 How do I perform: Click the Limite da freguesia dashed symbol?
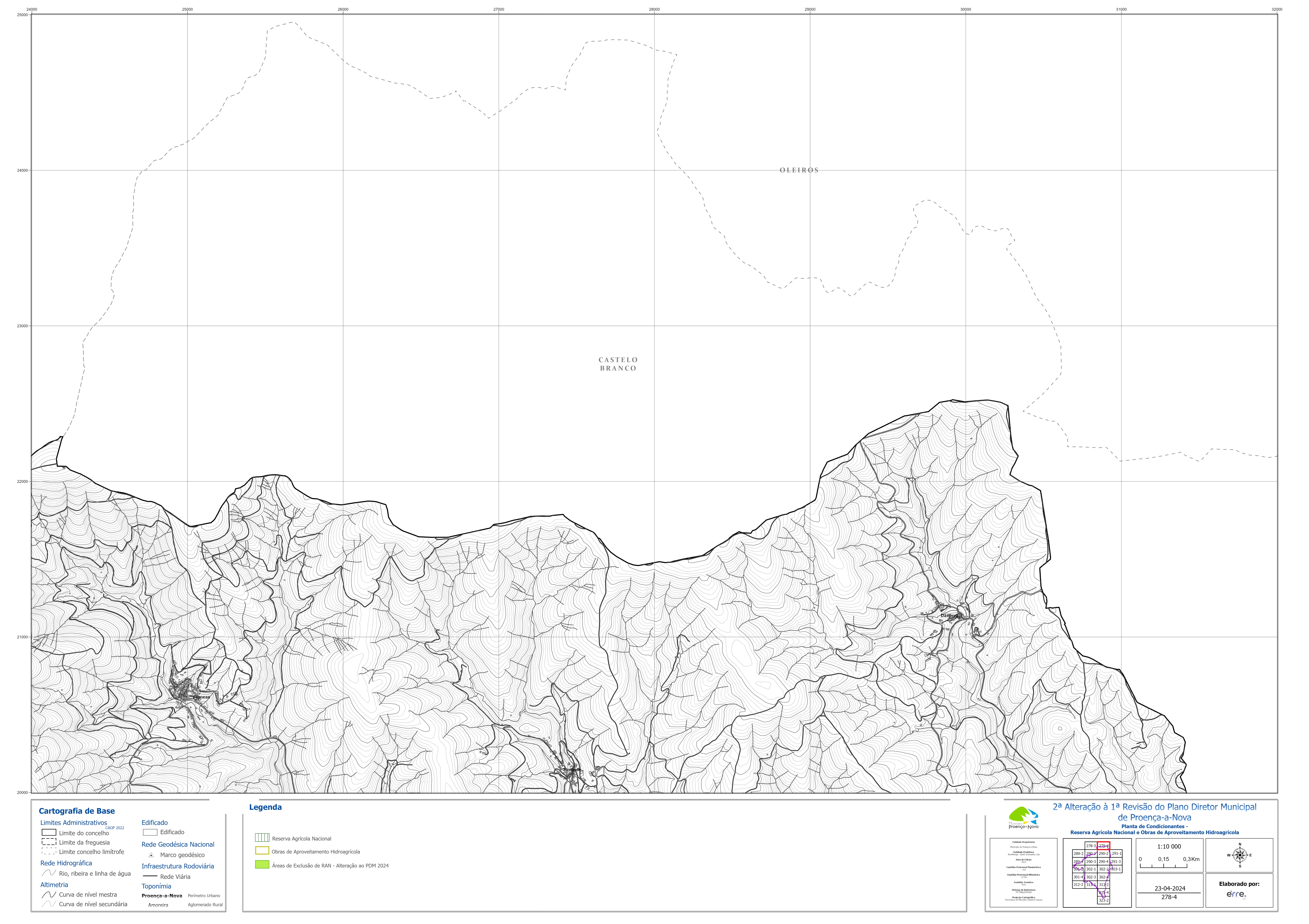point(49,842)
